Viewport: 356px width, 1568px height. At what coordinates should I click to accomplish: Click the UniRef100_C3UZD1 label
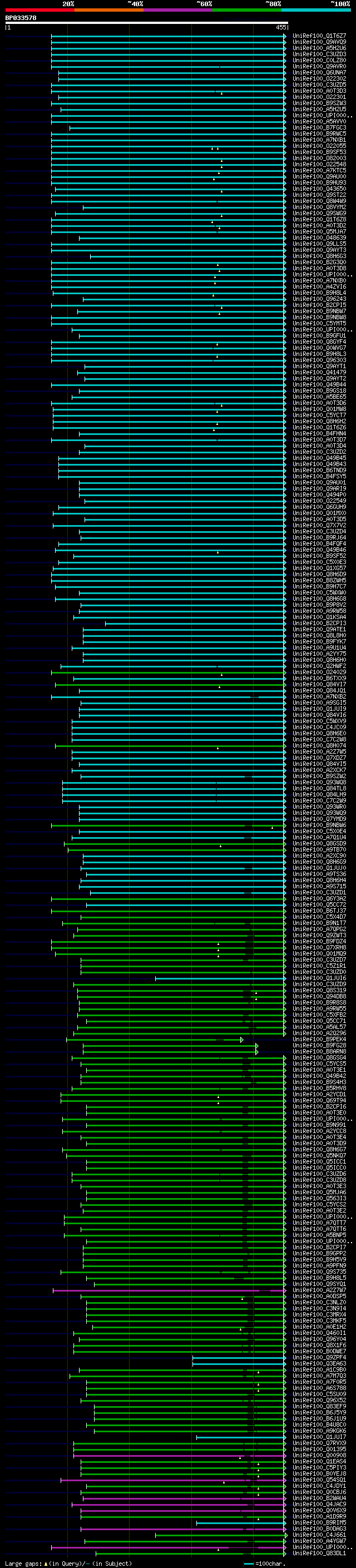(x=319, y=893)
